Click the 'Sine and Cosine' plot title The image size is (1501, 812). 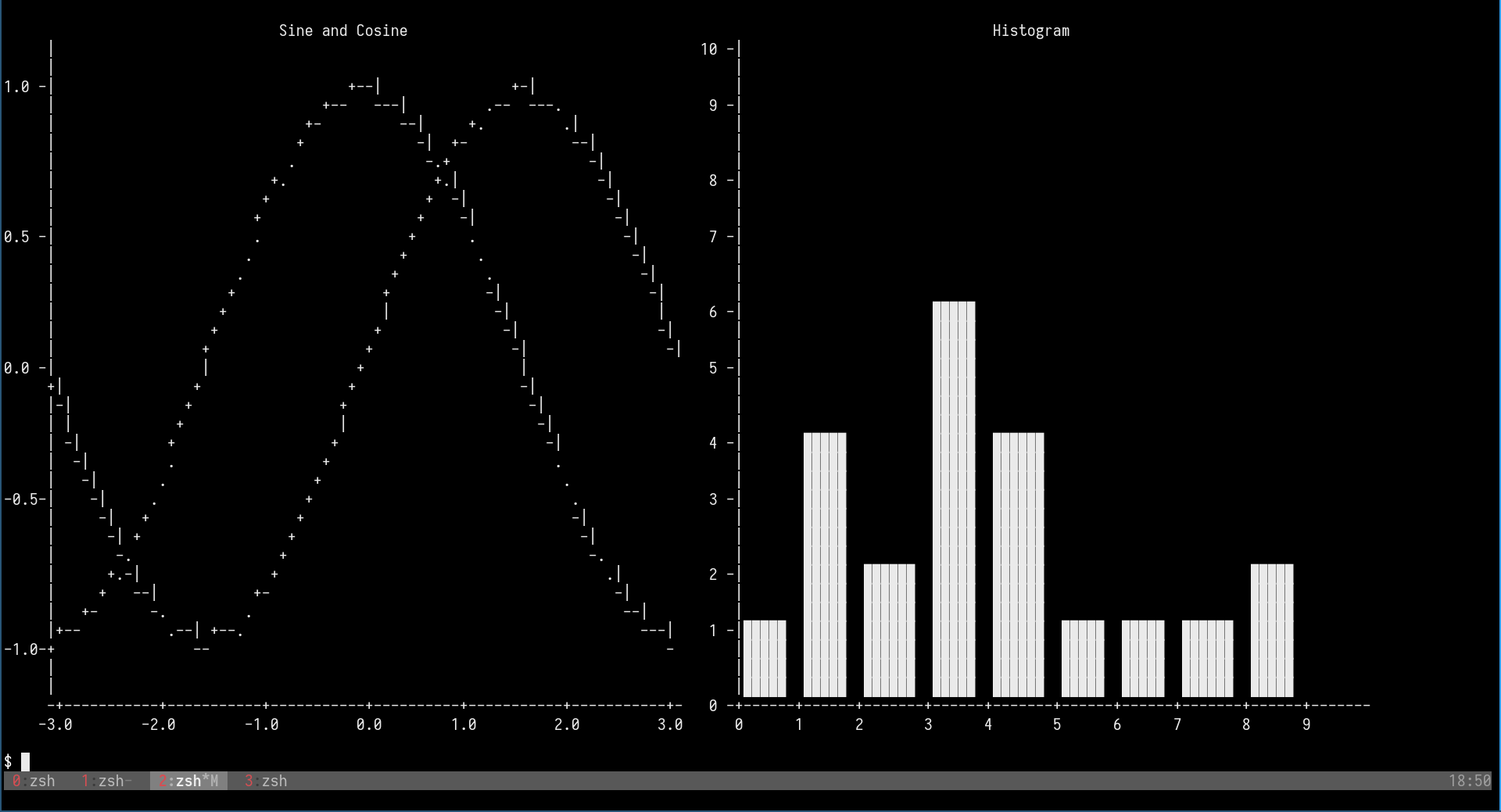342,30
